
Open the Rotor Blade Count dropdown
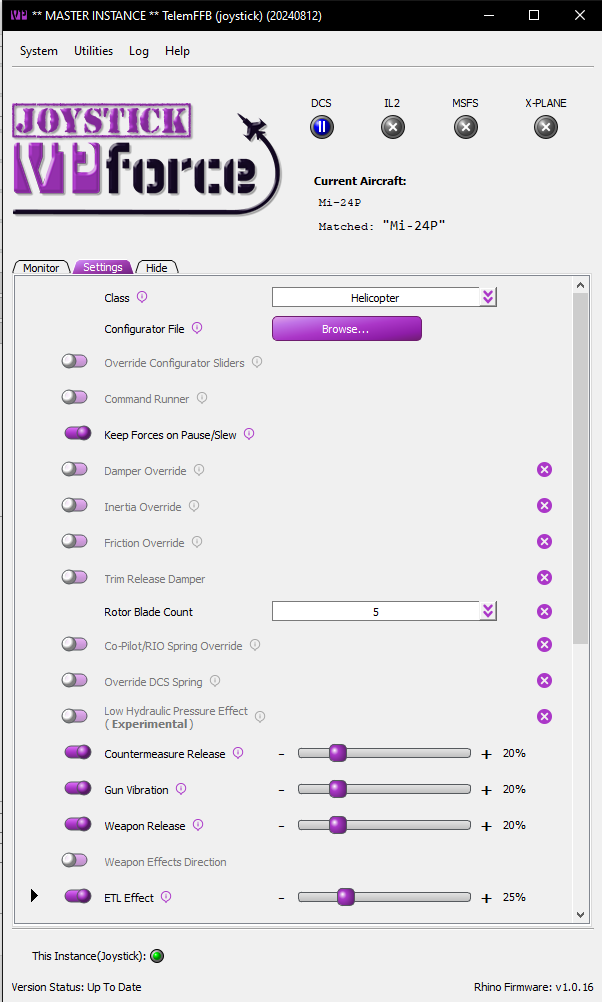pyautogui.click(x=384, y=611)
